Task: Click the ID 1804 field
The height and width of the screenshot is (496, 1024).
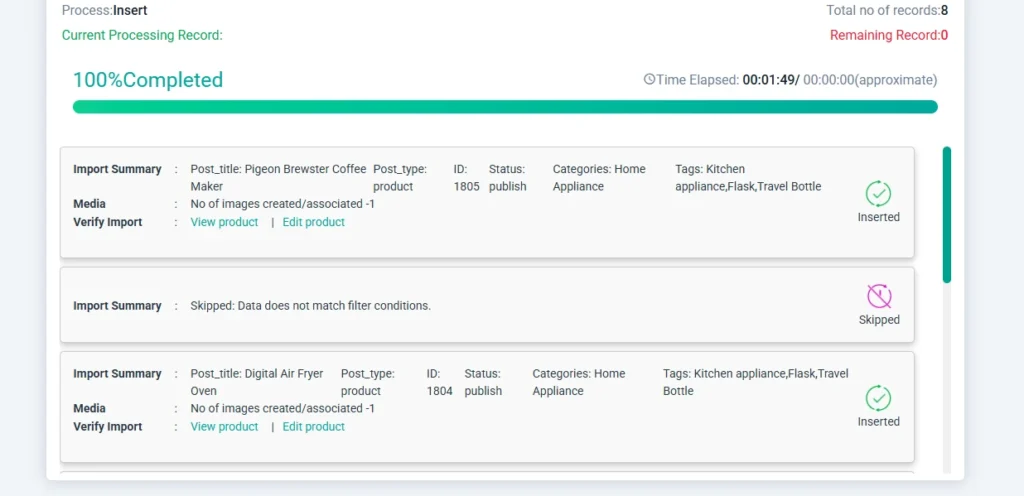Action: pyautogui.click(x=440, y=382)
